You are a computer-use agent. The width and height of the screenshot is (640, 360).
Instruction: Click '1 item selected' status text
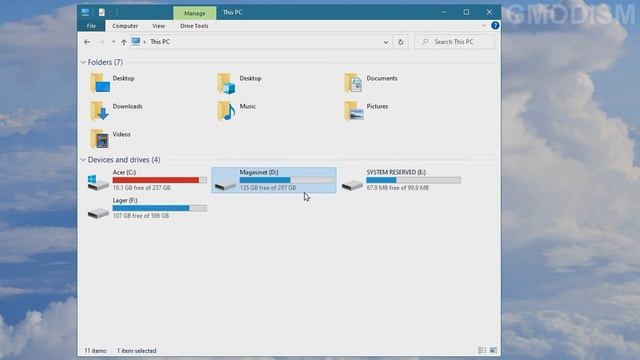(136, 351)
